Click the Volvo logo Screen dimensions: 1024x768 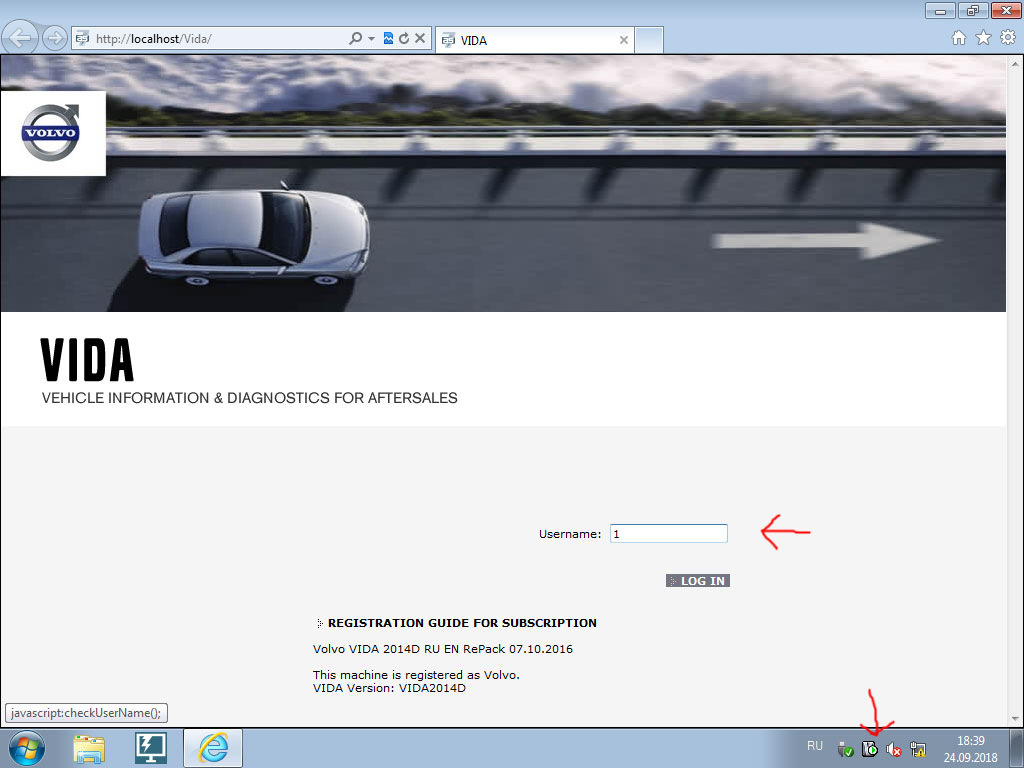(x=52, y=133)
